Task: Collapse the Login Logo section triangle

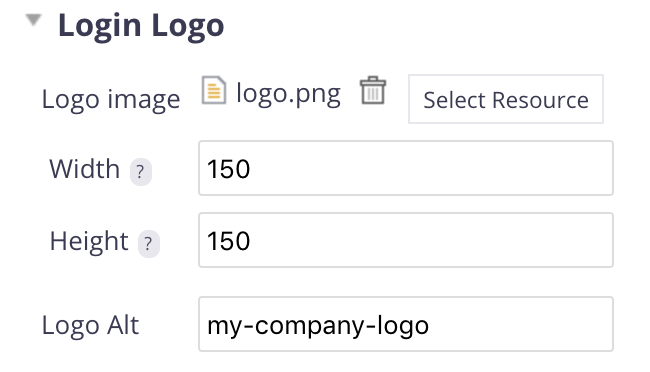Action: [33, 19]
